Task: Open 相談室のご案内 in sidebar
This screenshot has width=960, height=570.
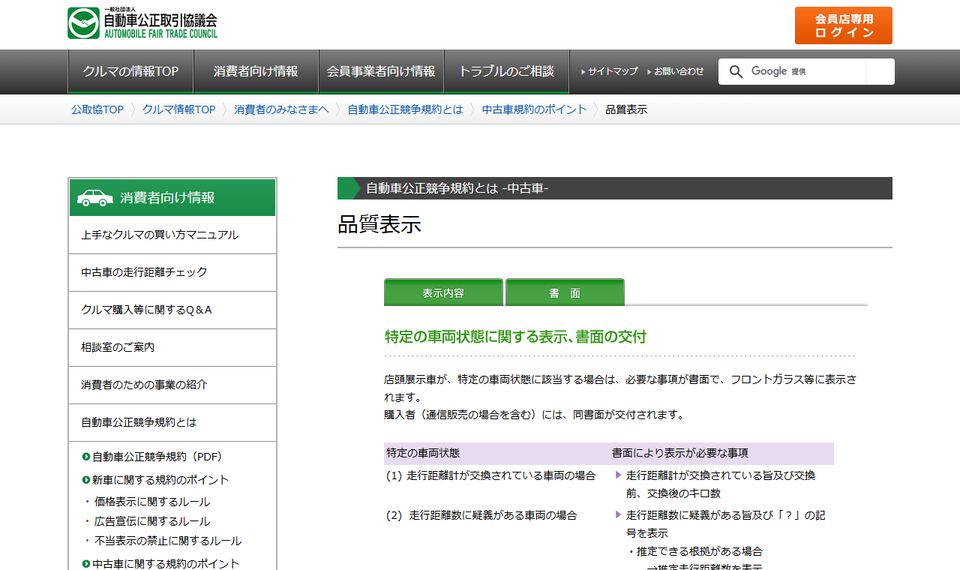Action: coord(173,347)
